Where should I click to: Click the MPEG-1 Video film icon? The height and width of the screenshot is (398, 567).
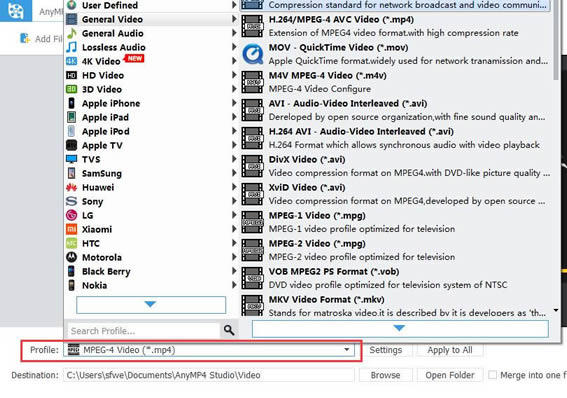pyautogui.click(x=252, y=222)
